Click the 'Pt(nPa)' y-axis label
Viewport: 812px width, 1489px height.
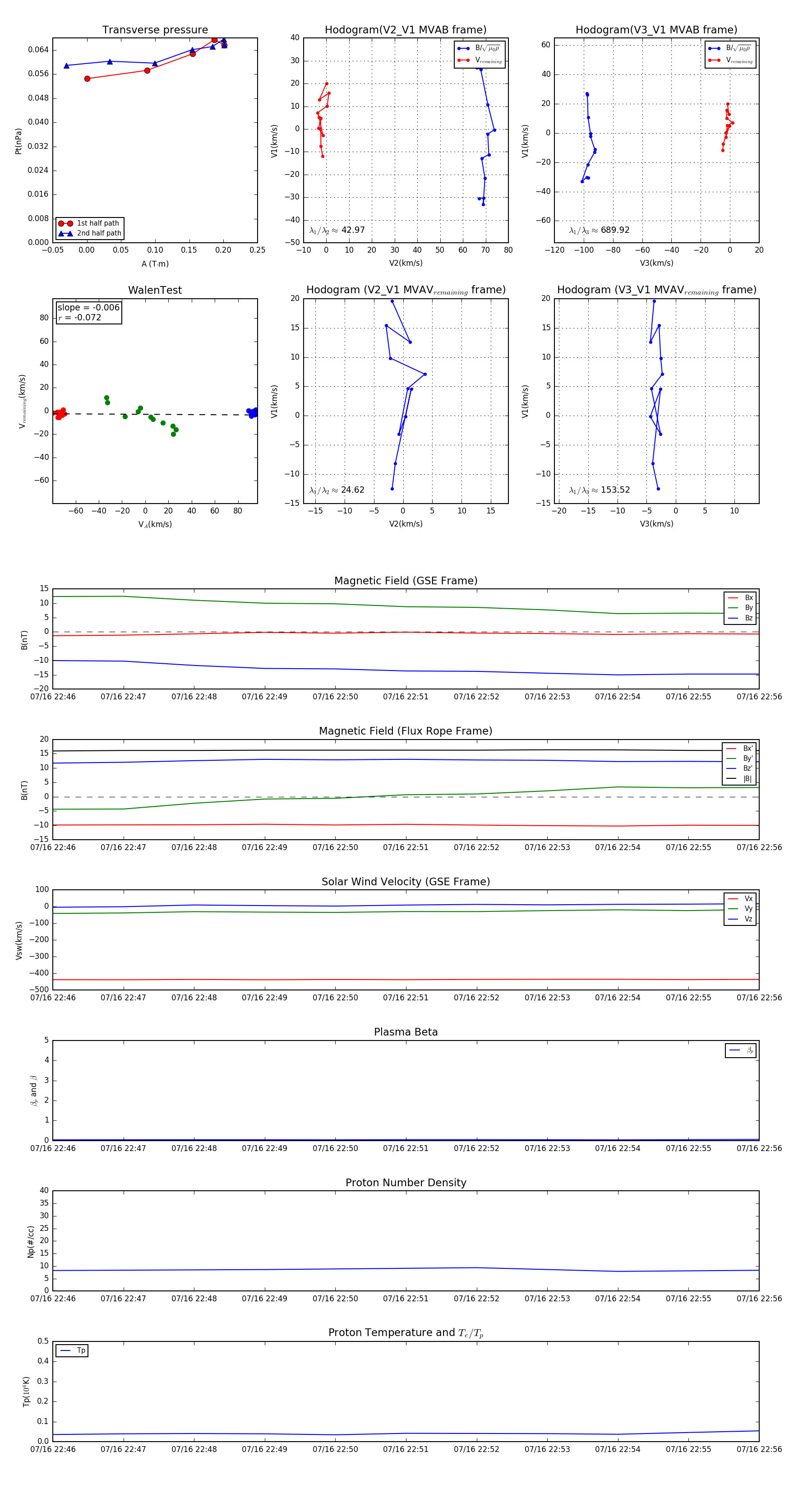[x=18, y=141]
